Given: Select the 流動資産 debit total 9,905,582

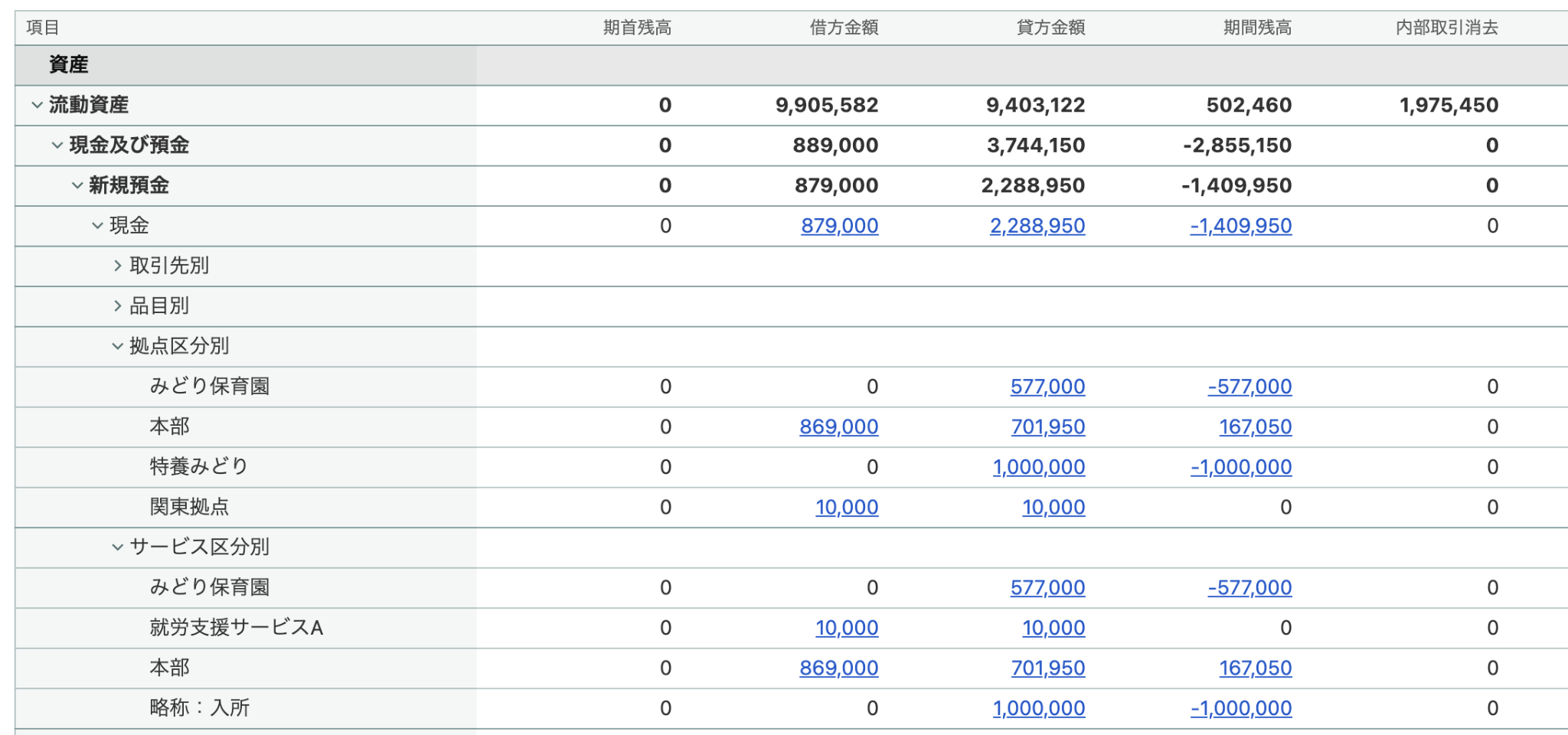Looking at the screenshot, I should tap(827, 105).
